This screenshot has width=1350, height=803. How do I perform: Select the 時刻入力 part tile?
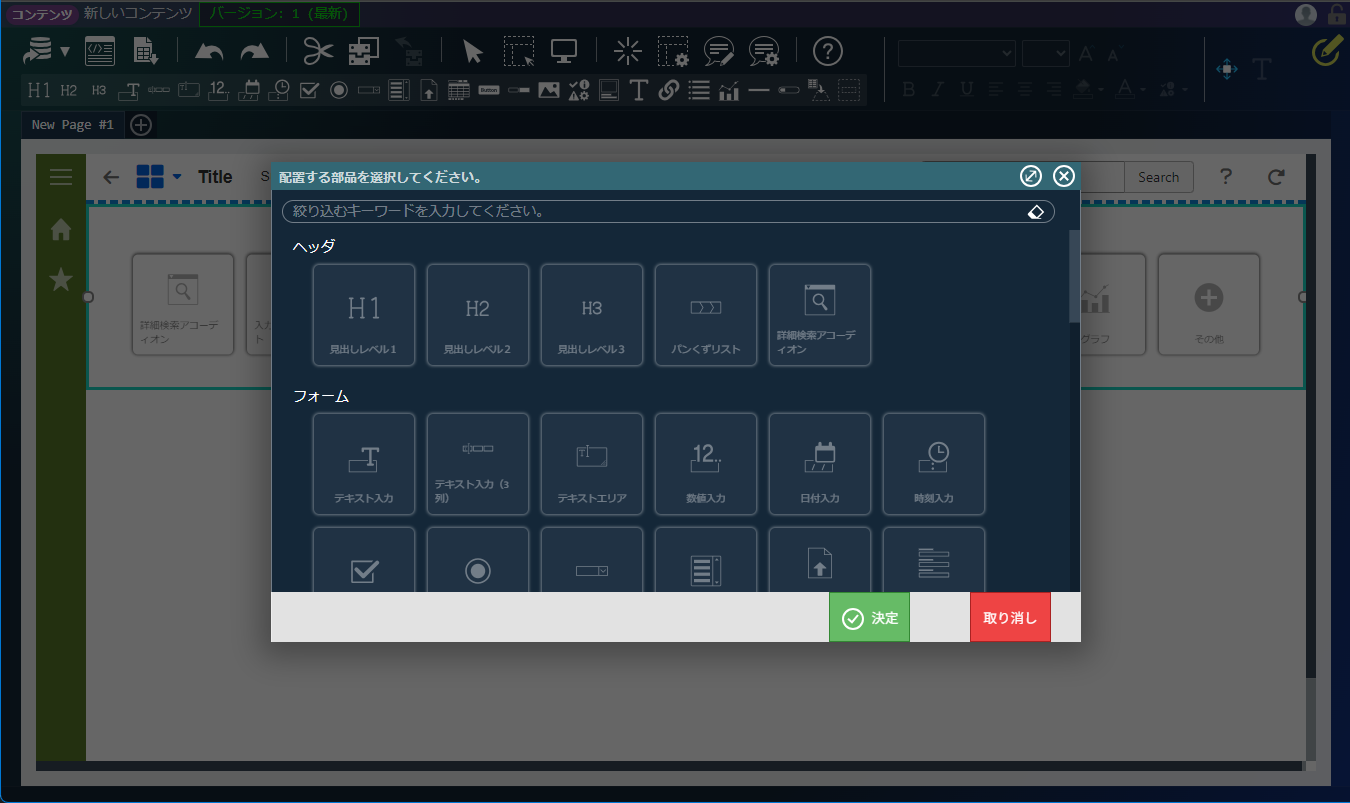934,464
